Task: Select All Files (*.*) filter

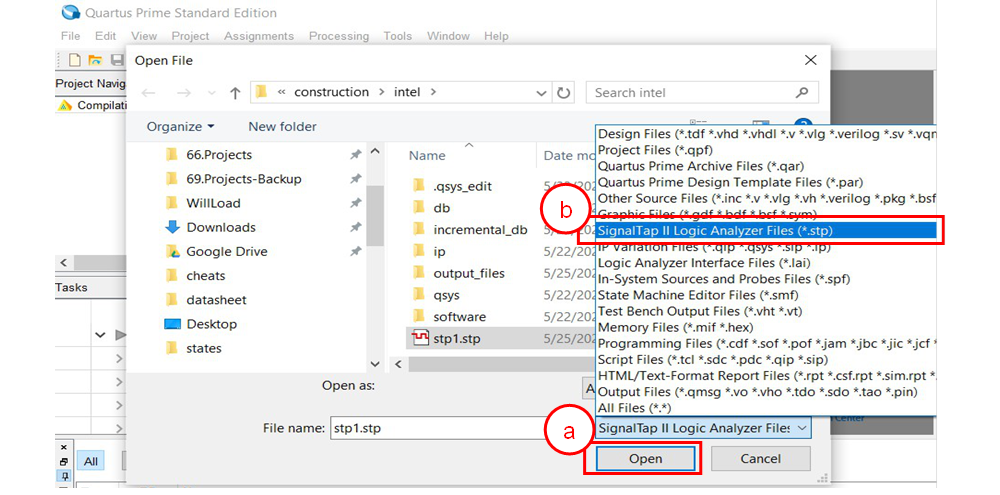Action: [x=765, y=407]
